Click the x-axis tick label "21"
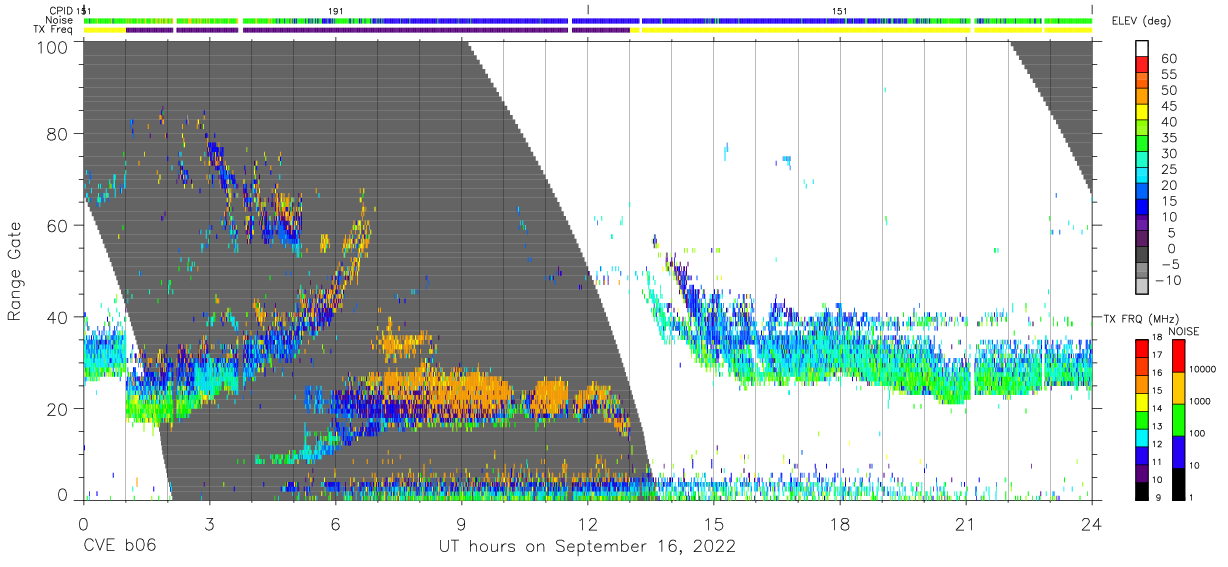The height and width of the screenshot is (567, 1228). point(966,523)
